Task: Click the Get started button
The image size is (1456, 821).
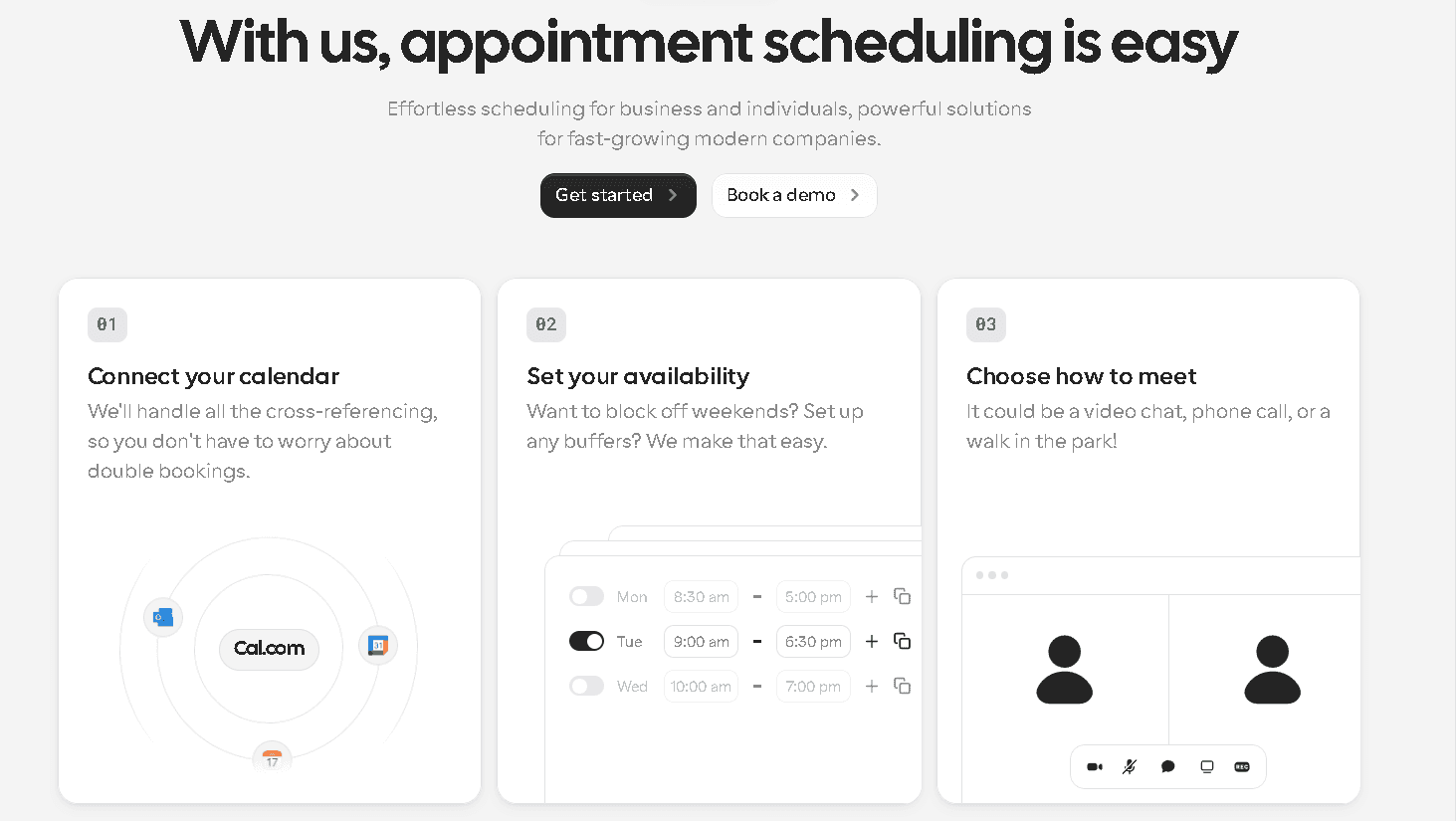Action: (x=617, y=195)
